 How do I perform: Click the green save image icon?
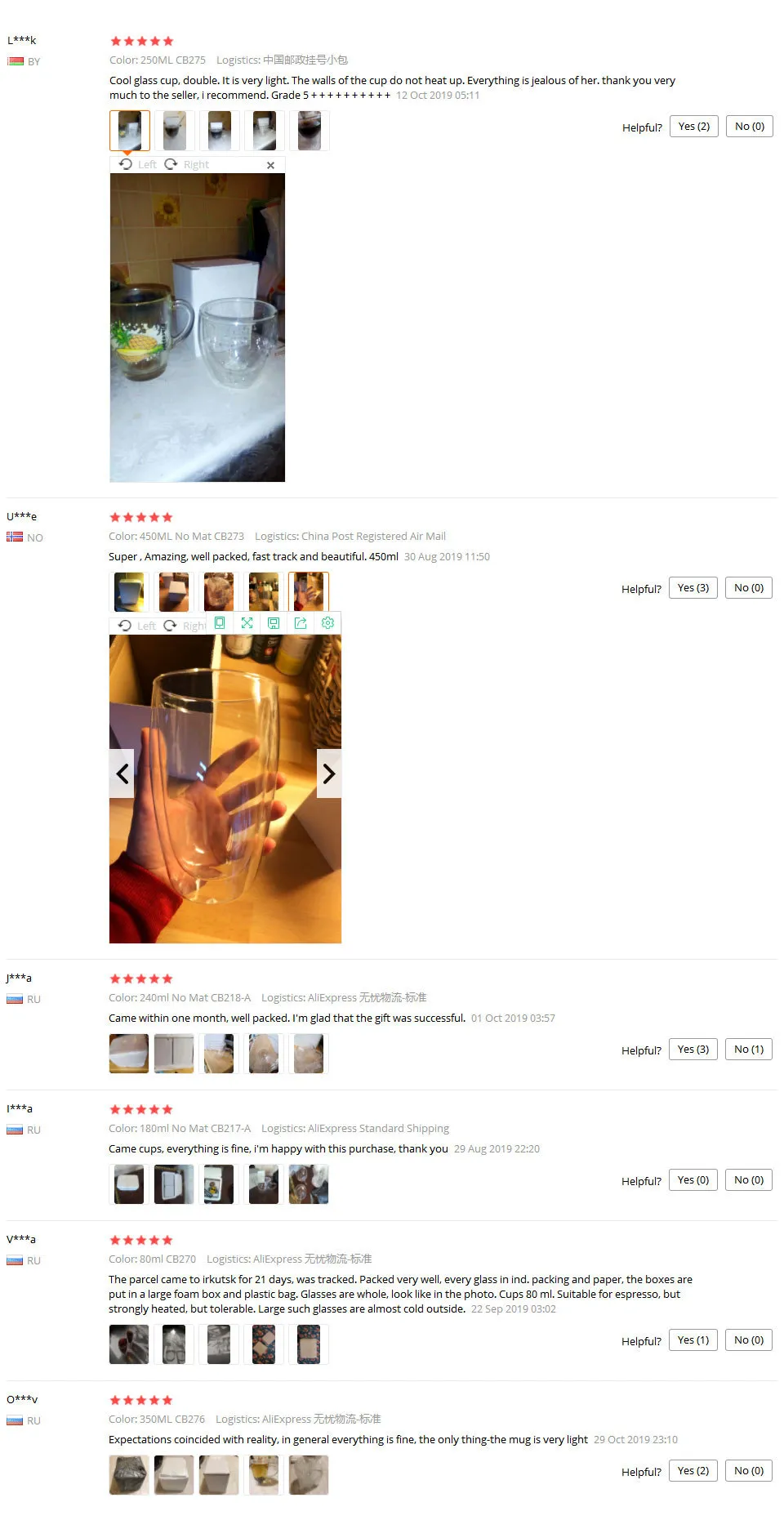coord(274,623)
